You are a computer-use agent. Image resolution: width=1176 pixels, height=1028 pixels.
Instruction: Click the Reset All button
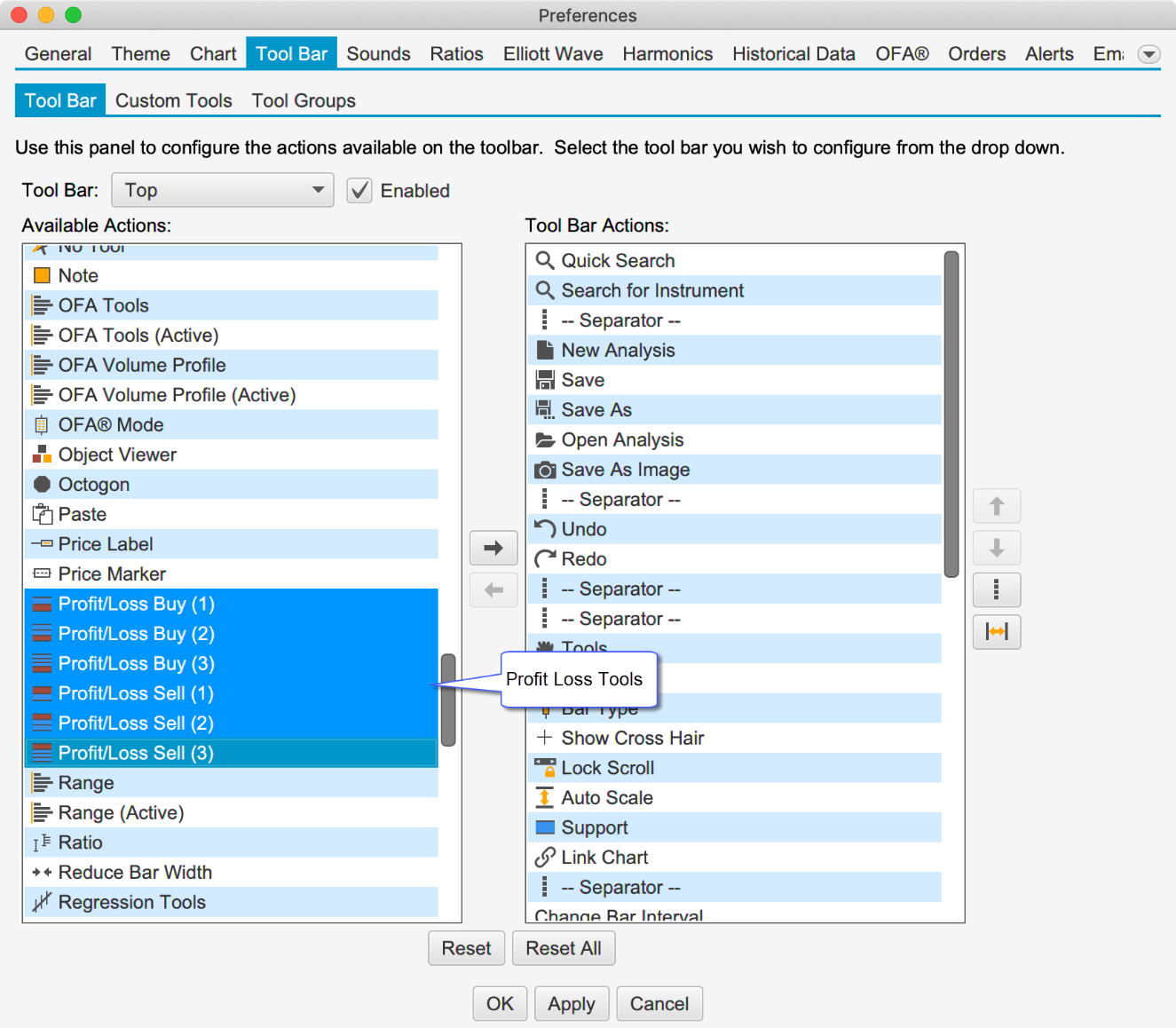pyautogui.click(x=563, y=948)
